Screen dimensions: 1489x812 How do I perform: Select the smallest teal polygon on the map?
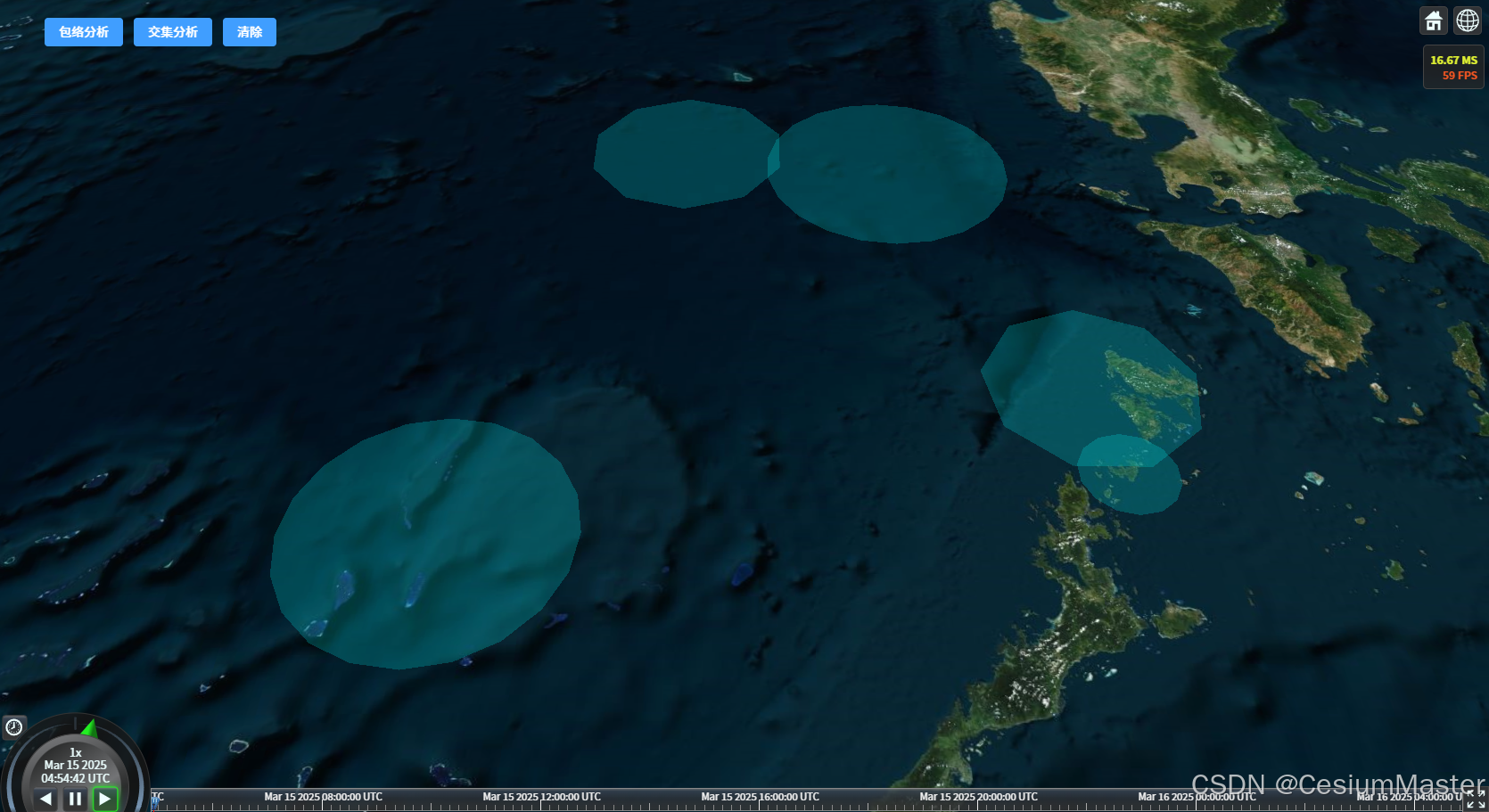coord(1129,475)
